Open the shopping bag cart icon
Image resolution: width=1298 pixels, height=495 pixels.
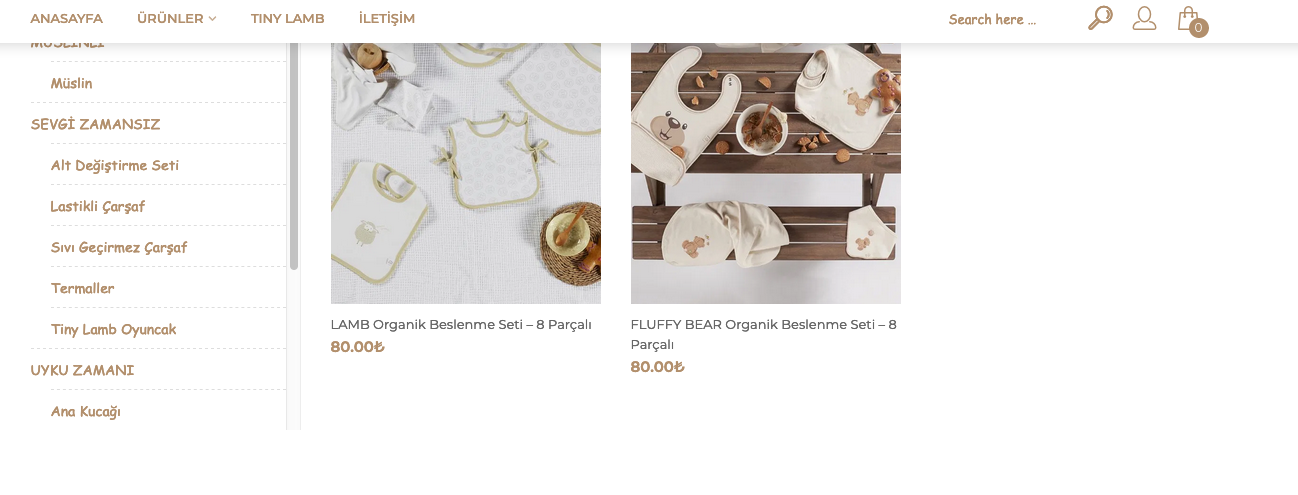[1187, 17]
